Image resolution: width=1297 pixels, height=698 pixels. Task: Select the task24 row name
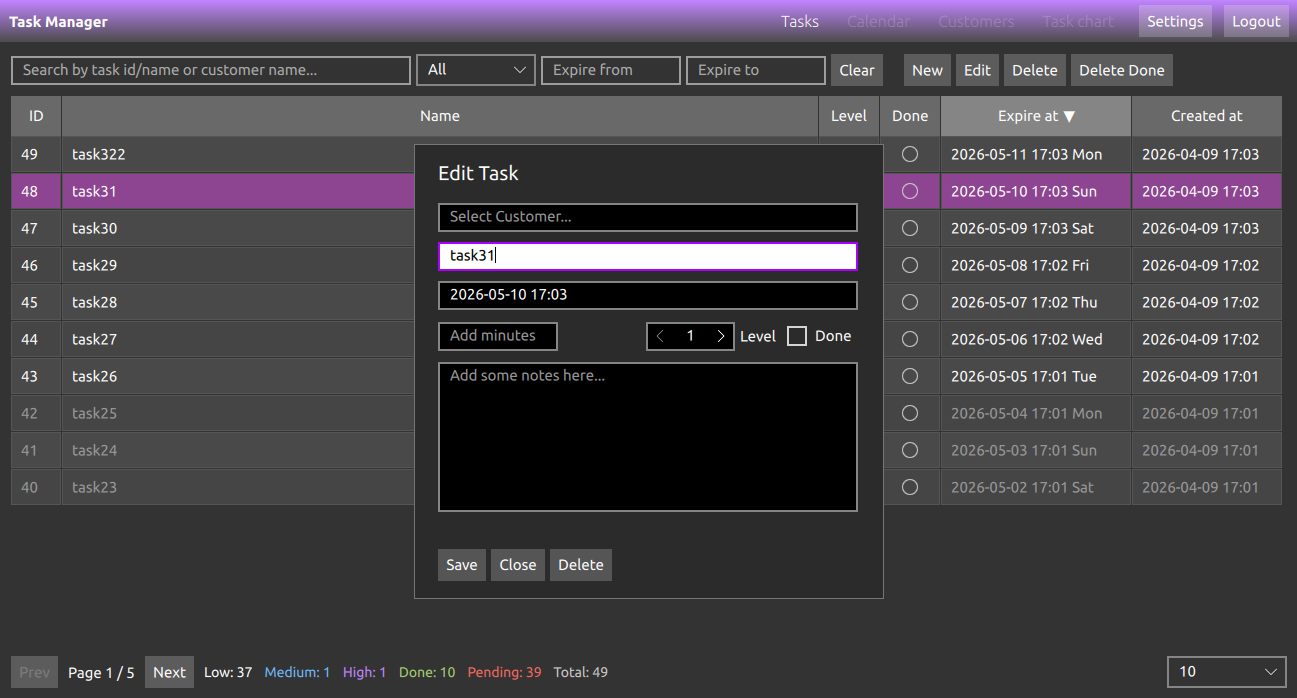pyautogui.click(x=95, y=450)
